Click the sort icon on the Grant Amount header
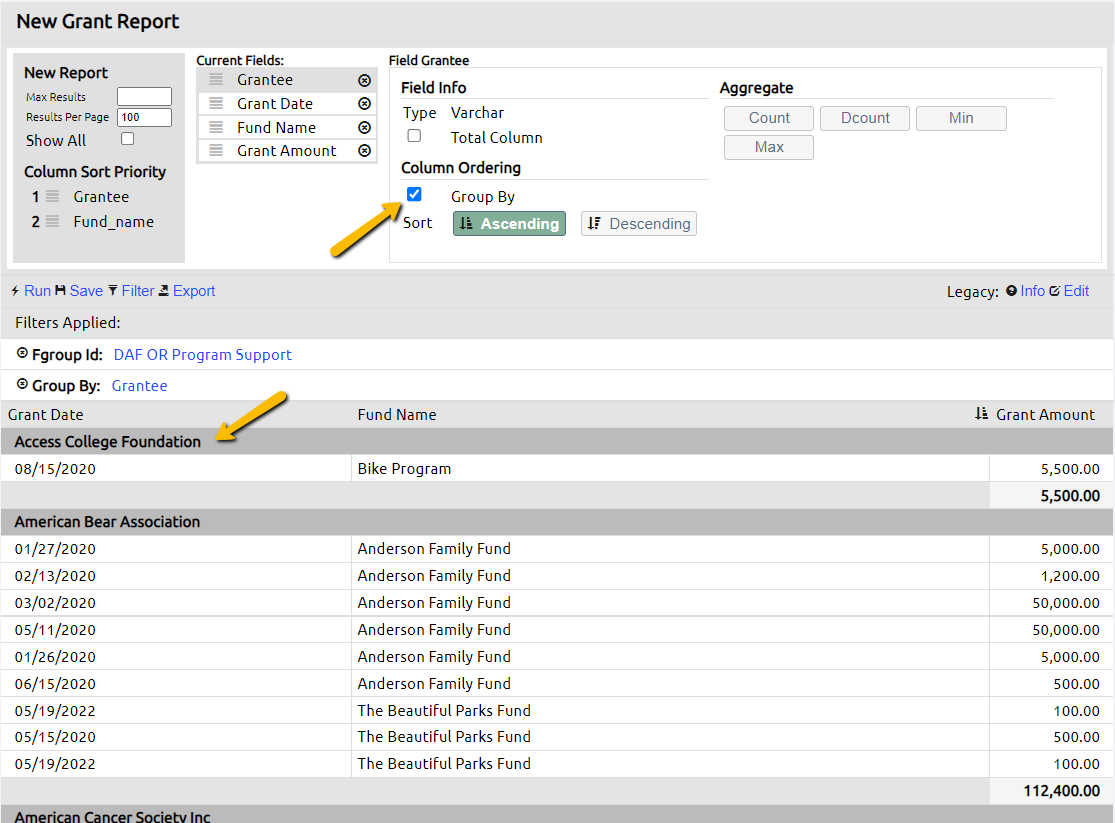This screenshot has height=823, width=1115. pos(981,414)
